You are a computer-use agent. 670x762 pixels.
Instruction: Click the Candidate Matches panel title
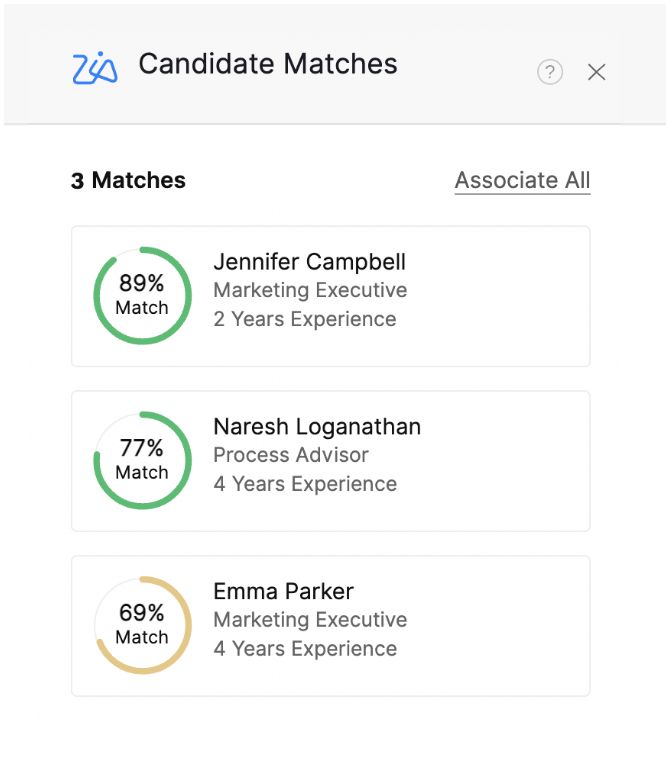pyautogui.click(x=268, y=64)
